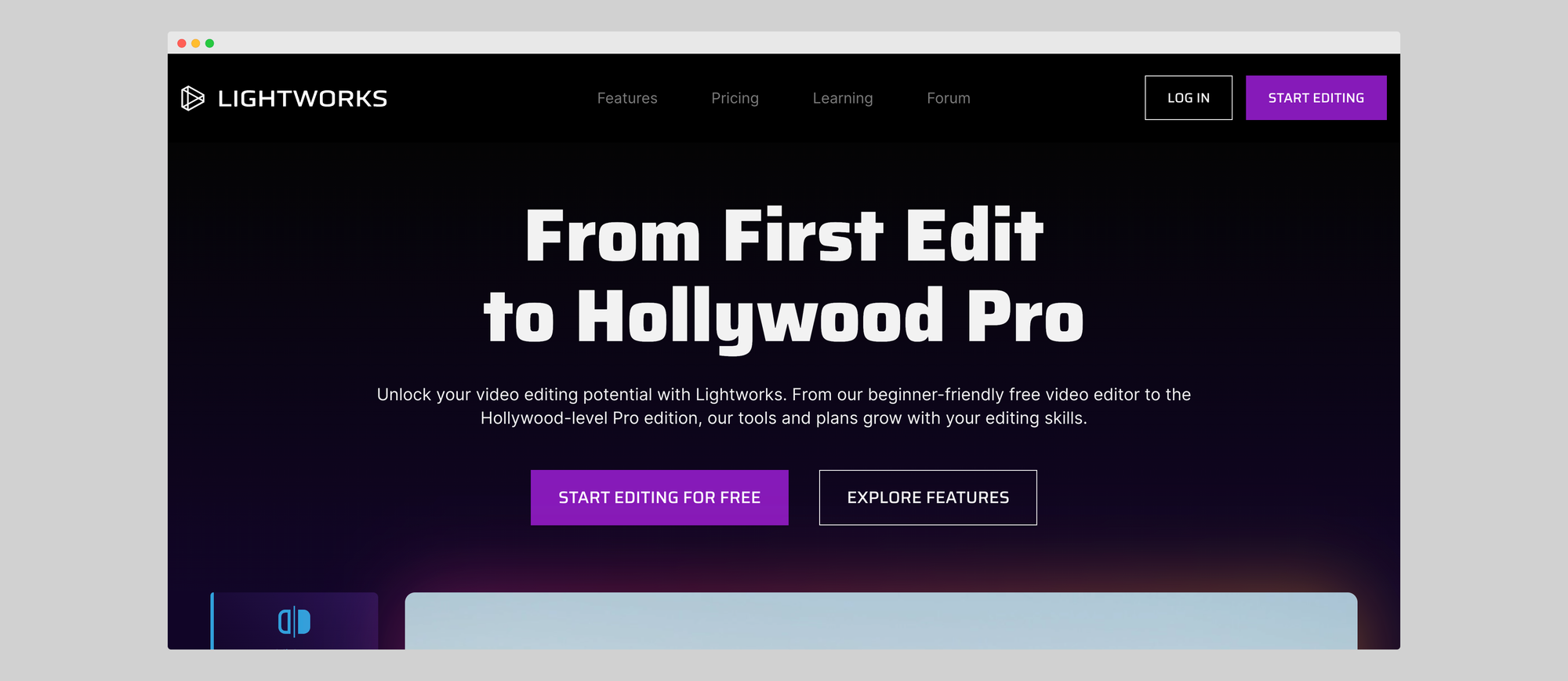Click the light blue preview panel

pyautogui.click(x=880, y=621)
